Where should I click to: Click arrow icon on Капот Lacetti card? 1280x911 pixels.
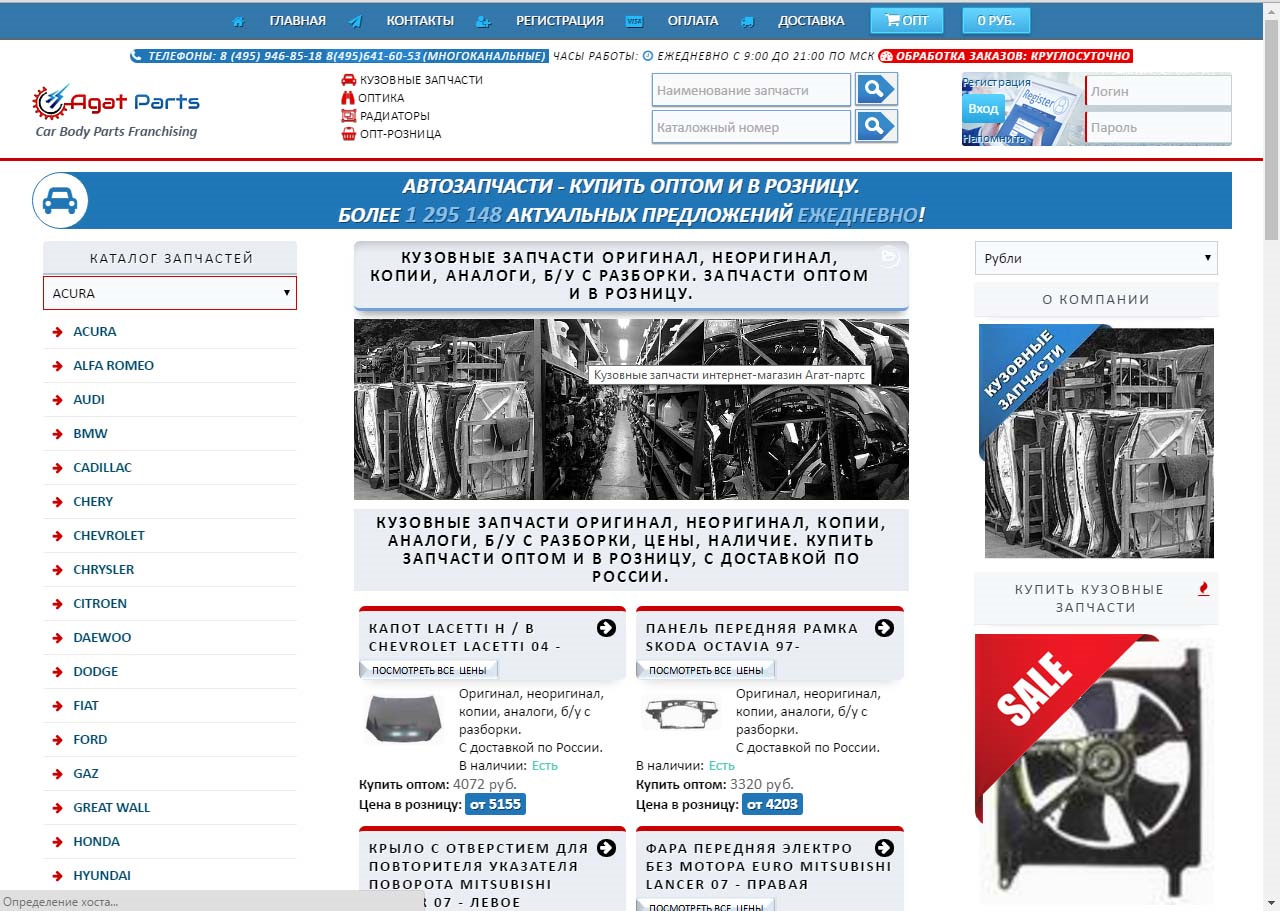(x=606, y=628)
